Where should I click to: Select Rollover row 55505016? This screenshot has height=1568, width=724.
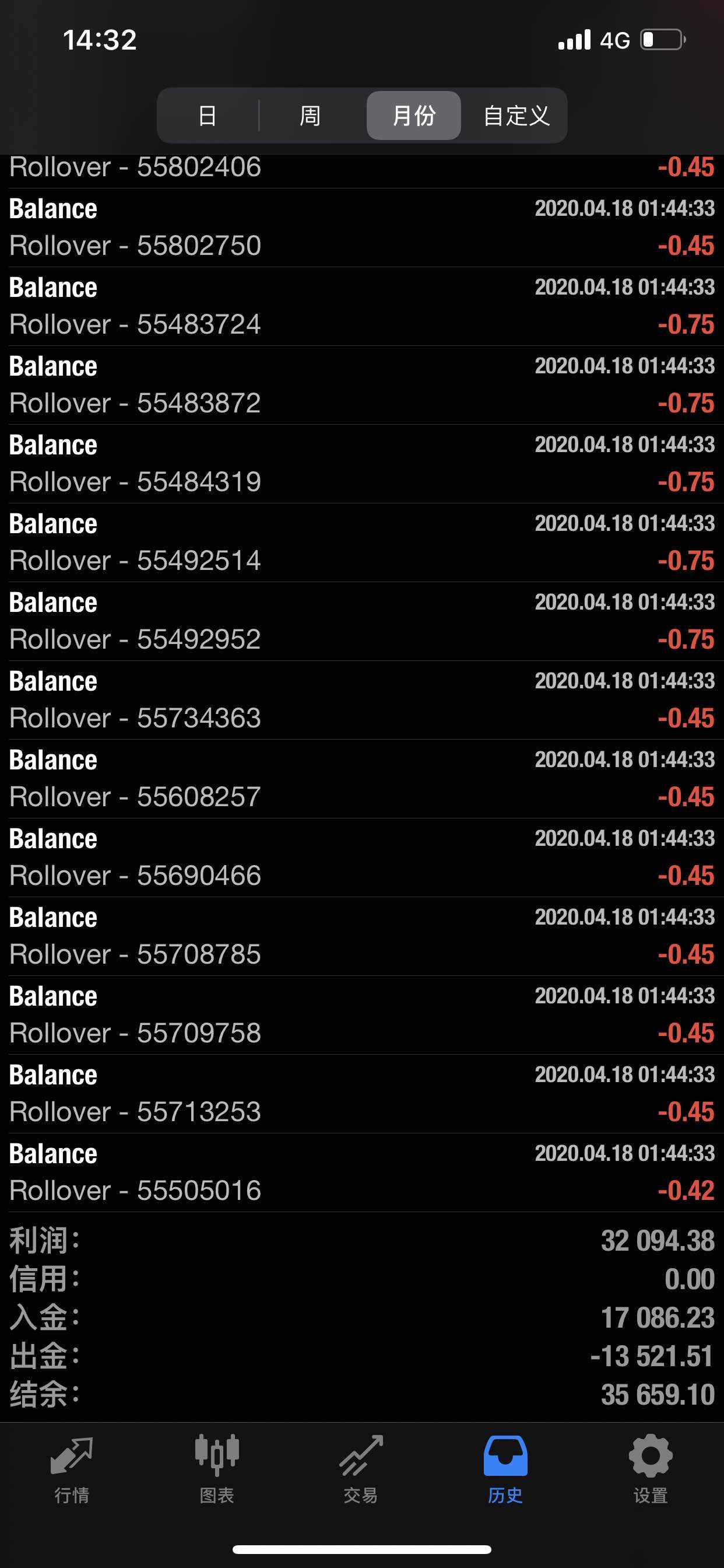click(362, 1172)
